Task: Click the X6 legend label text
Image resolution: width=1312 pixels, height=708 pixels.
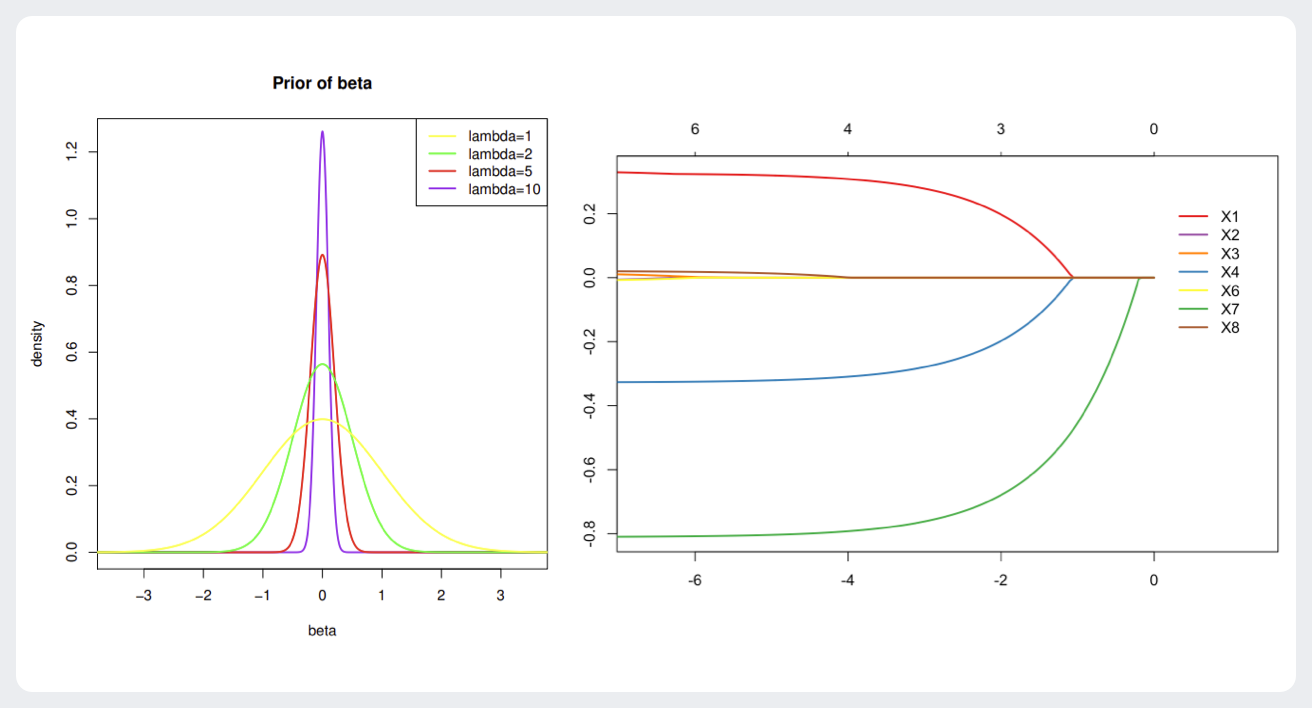Action: (1229, 290)
